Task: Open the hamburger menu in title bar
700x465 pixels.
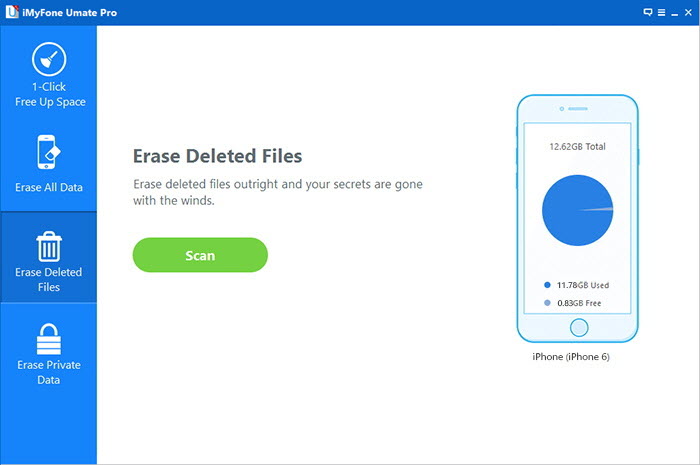Action: coord(662,12)
